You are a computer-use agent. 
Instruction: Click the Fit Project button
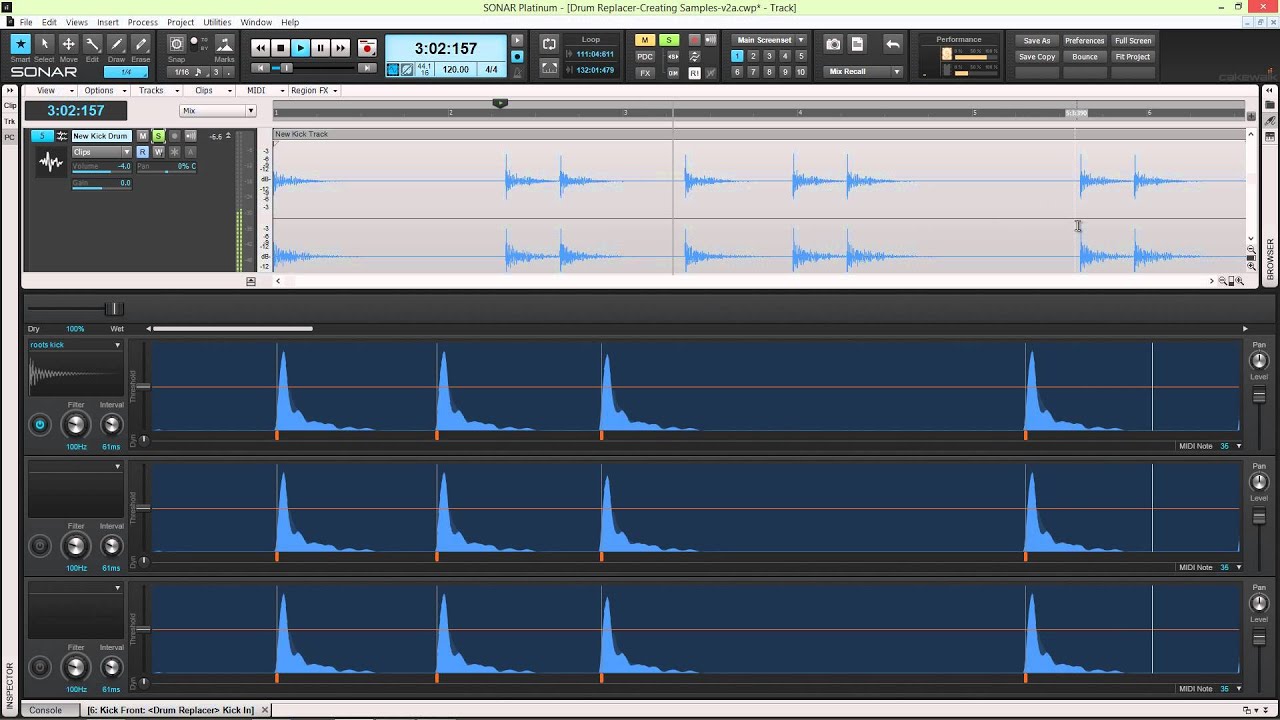tap(1133, 57)
